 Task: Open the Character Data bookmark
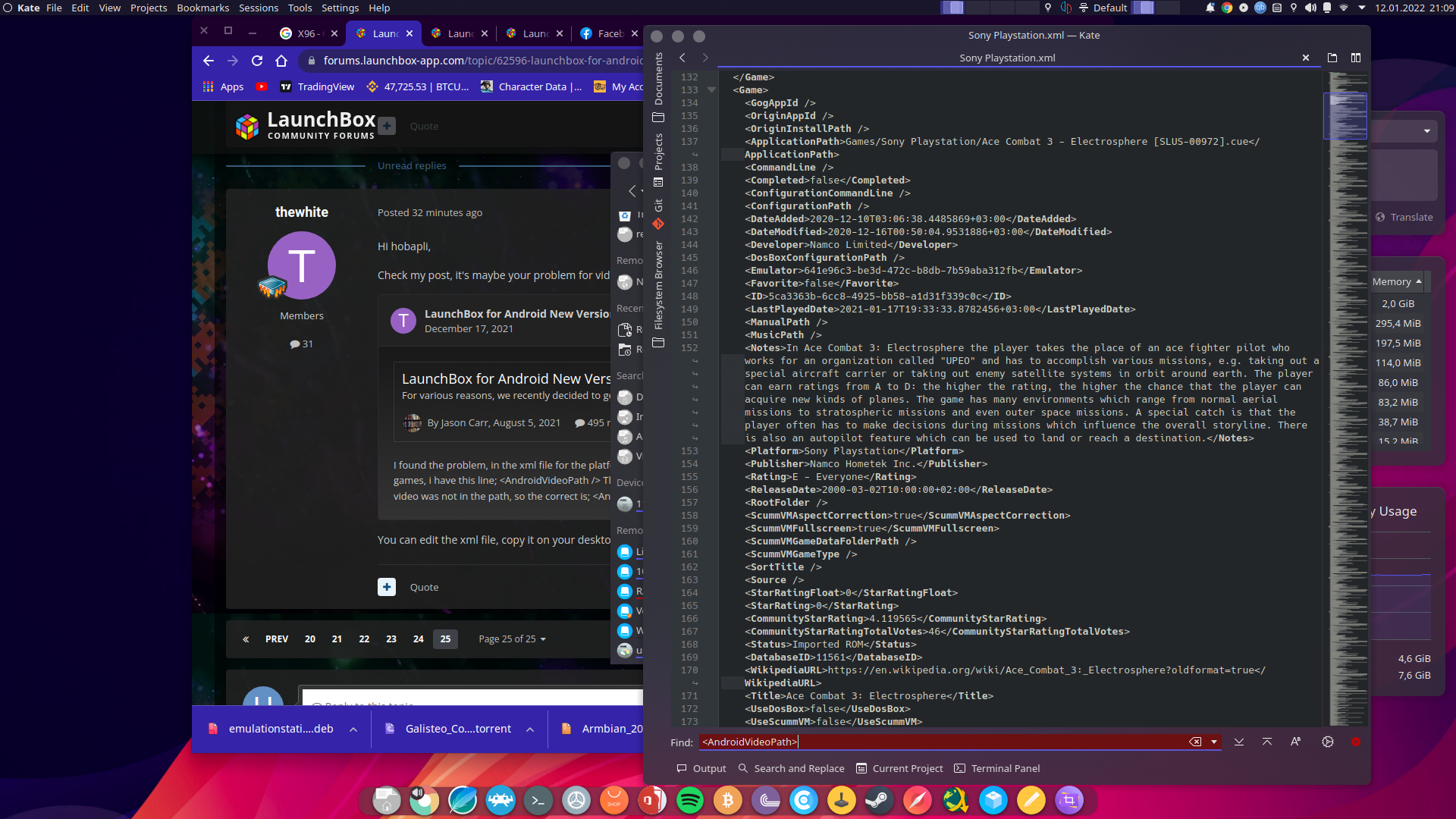(531, 86)
